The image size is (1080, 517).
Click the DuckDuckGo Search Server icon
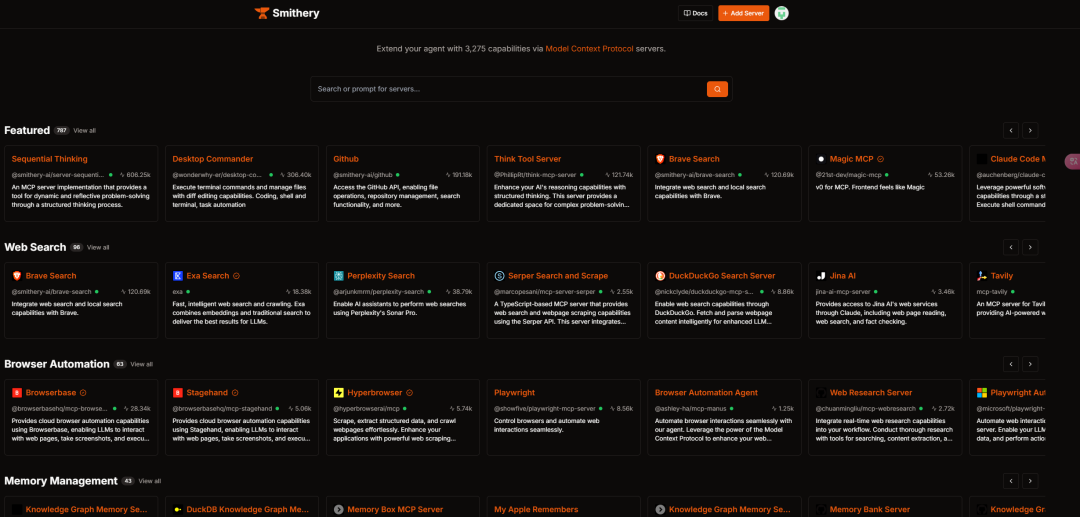[x=660, y=276]
